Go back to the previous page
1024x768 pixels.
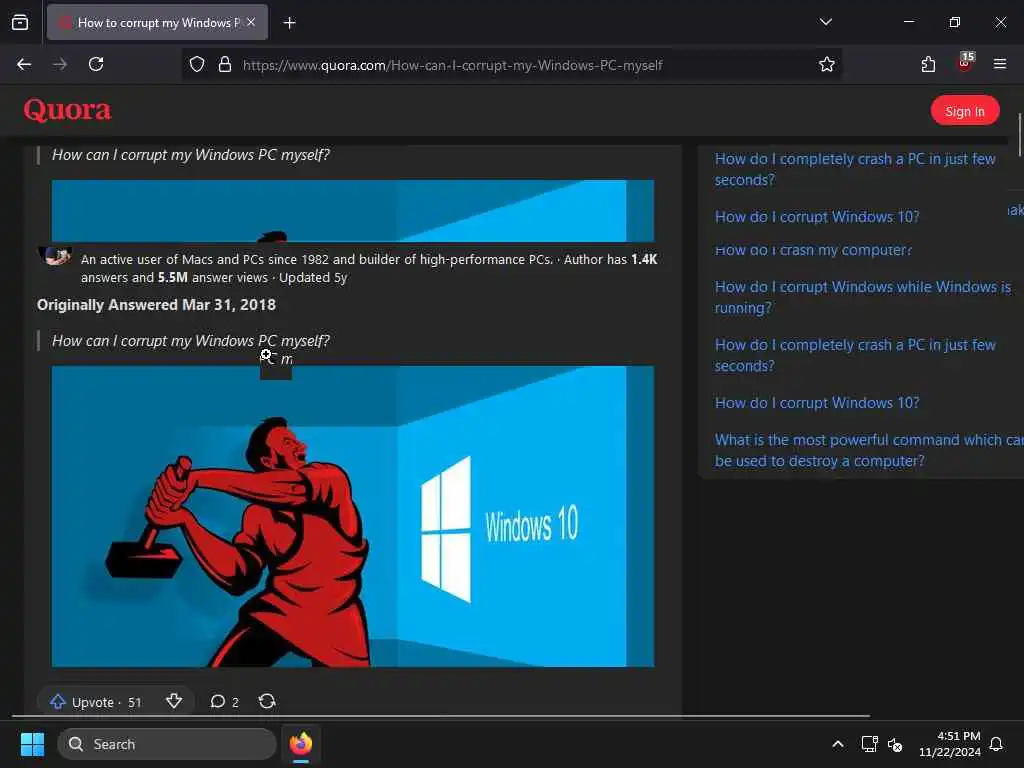coord(24,64)
